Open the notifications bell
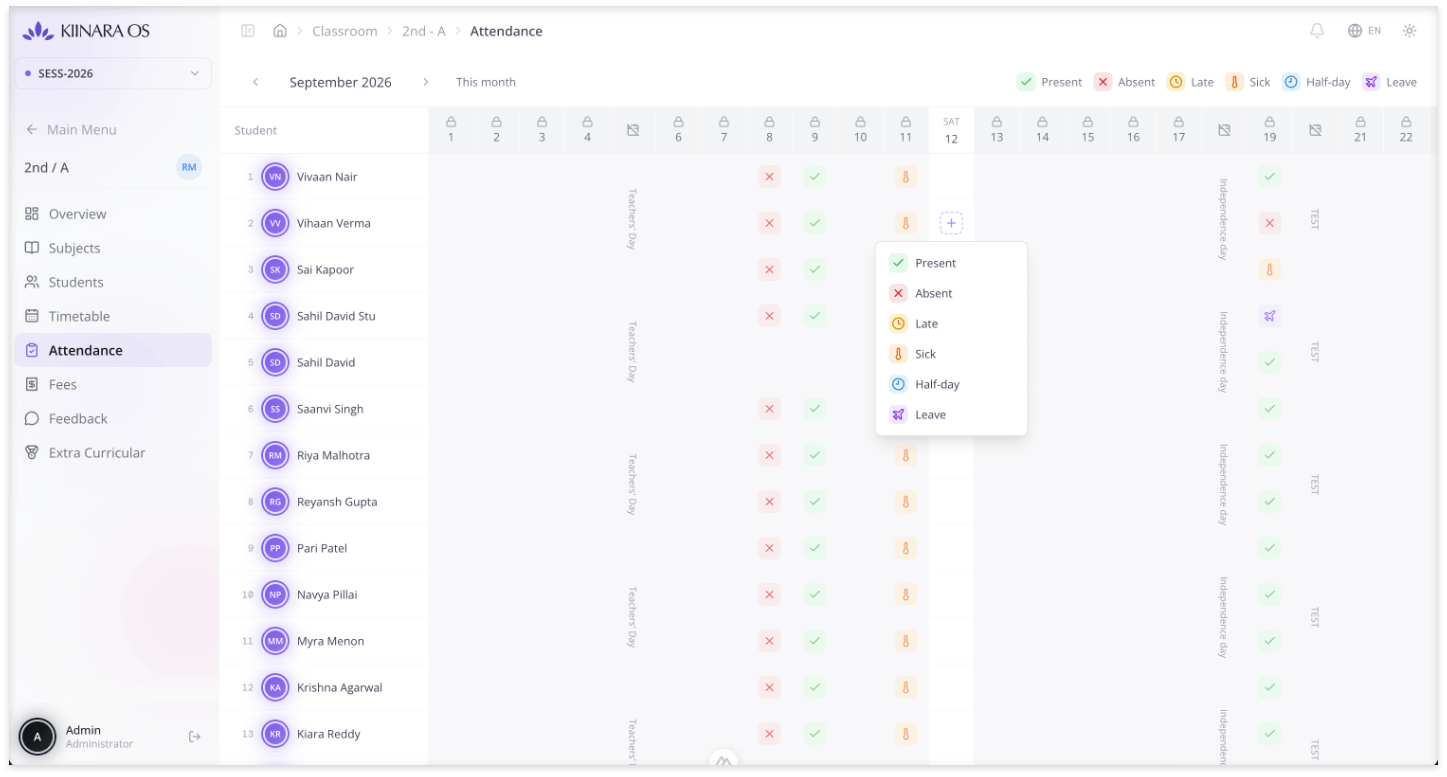Image resolution: width=1447 pixels, height=777 pixels. pyautogui.click(x=1317, y=31)
